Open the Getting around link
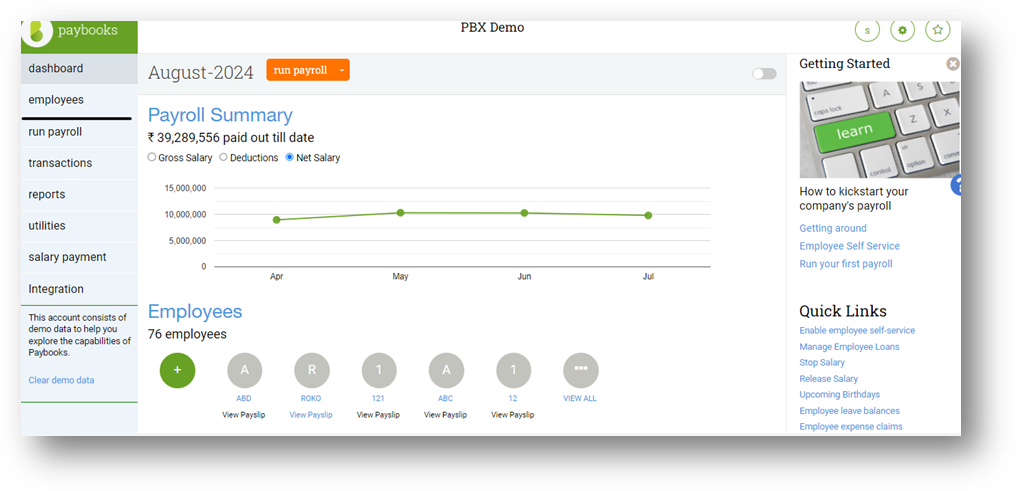The width and height of the screenshot is (1016, 491). [833, 228]
